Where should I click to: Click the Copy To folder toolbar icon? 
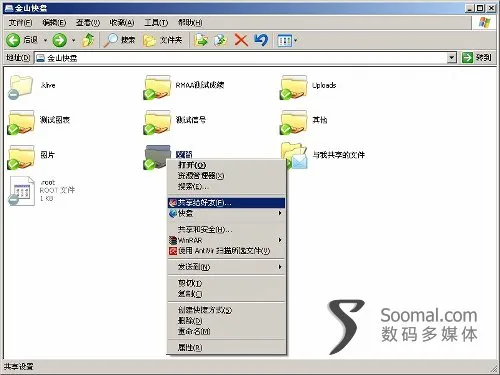coord(220,40)
